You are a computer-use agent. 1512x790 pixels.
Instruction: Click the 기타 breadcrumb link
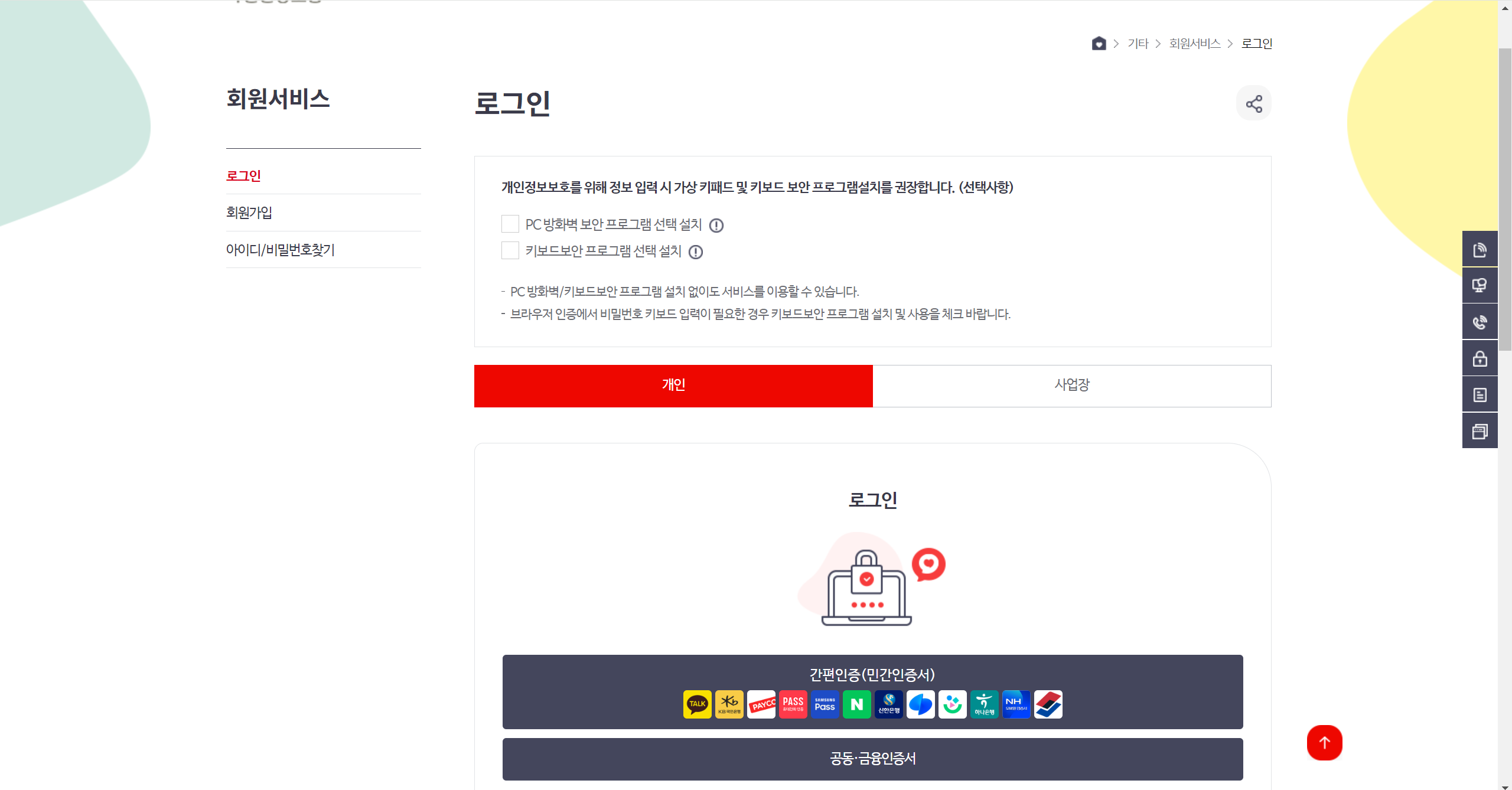pos(1138,44)
